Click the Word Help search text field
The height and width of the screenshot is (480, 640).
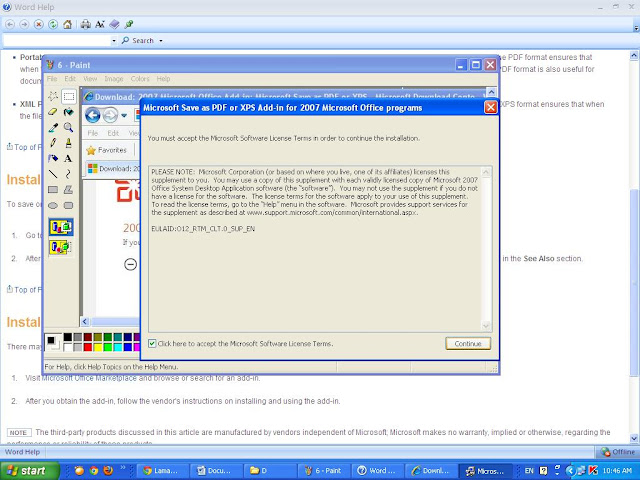[x=57, y=40]
